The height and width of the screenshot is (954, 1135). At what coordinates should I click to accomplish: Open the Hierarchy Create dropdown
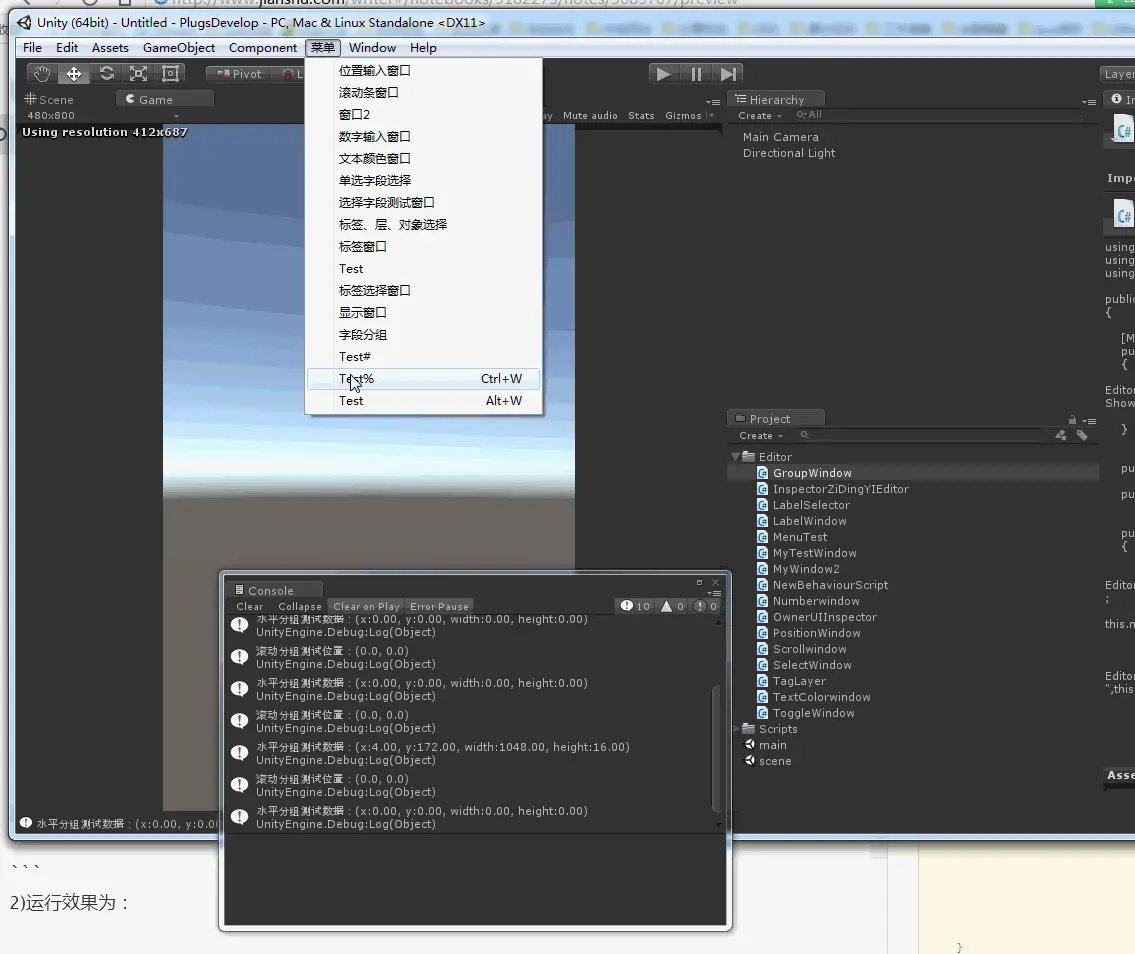[759, 116]
